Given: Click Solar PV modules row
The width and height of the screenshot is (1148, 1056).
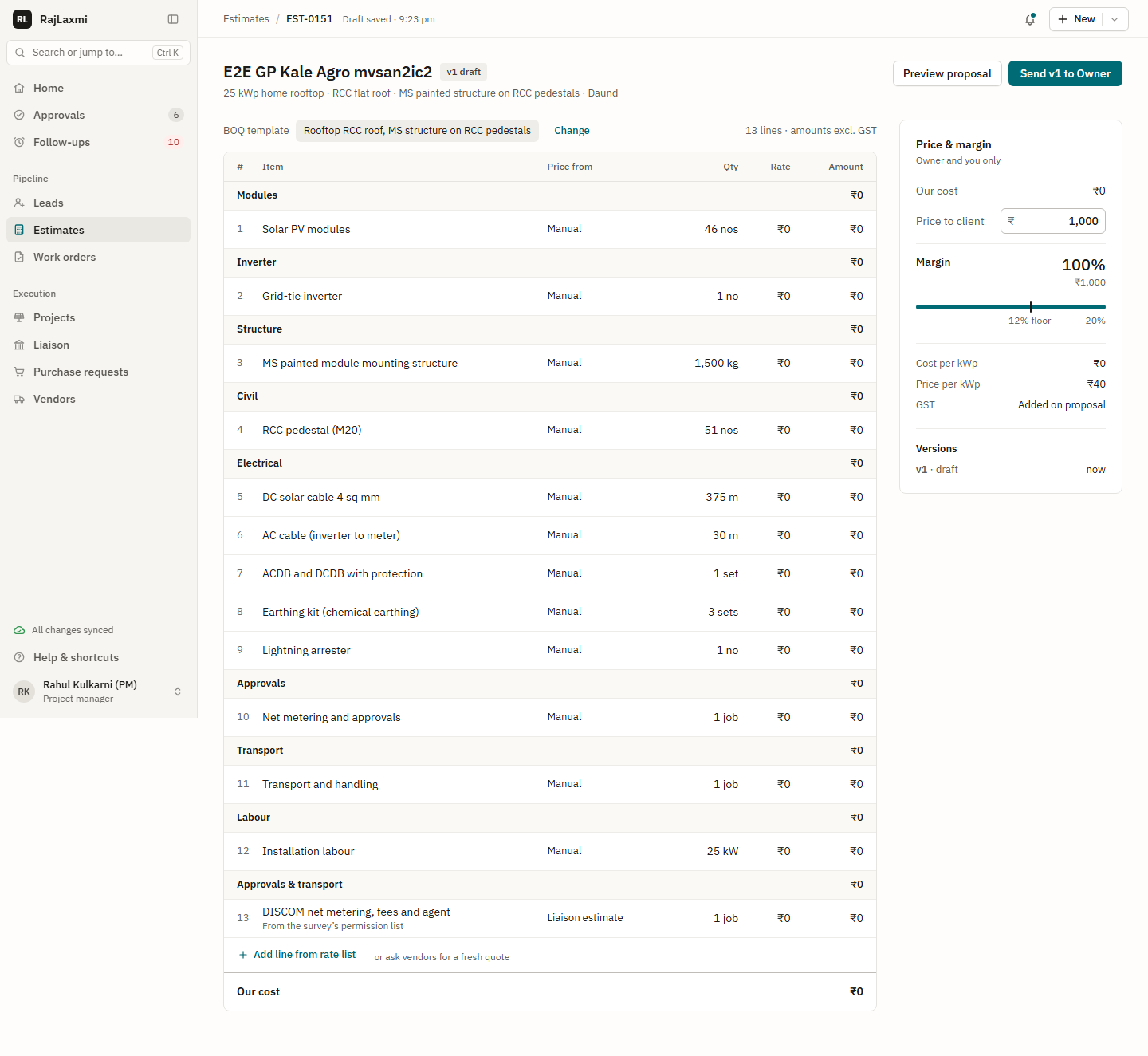Looking at the screenshot, I should click(550, 230).
